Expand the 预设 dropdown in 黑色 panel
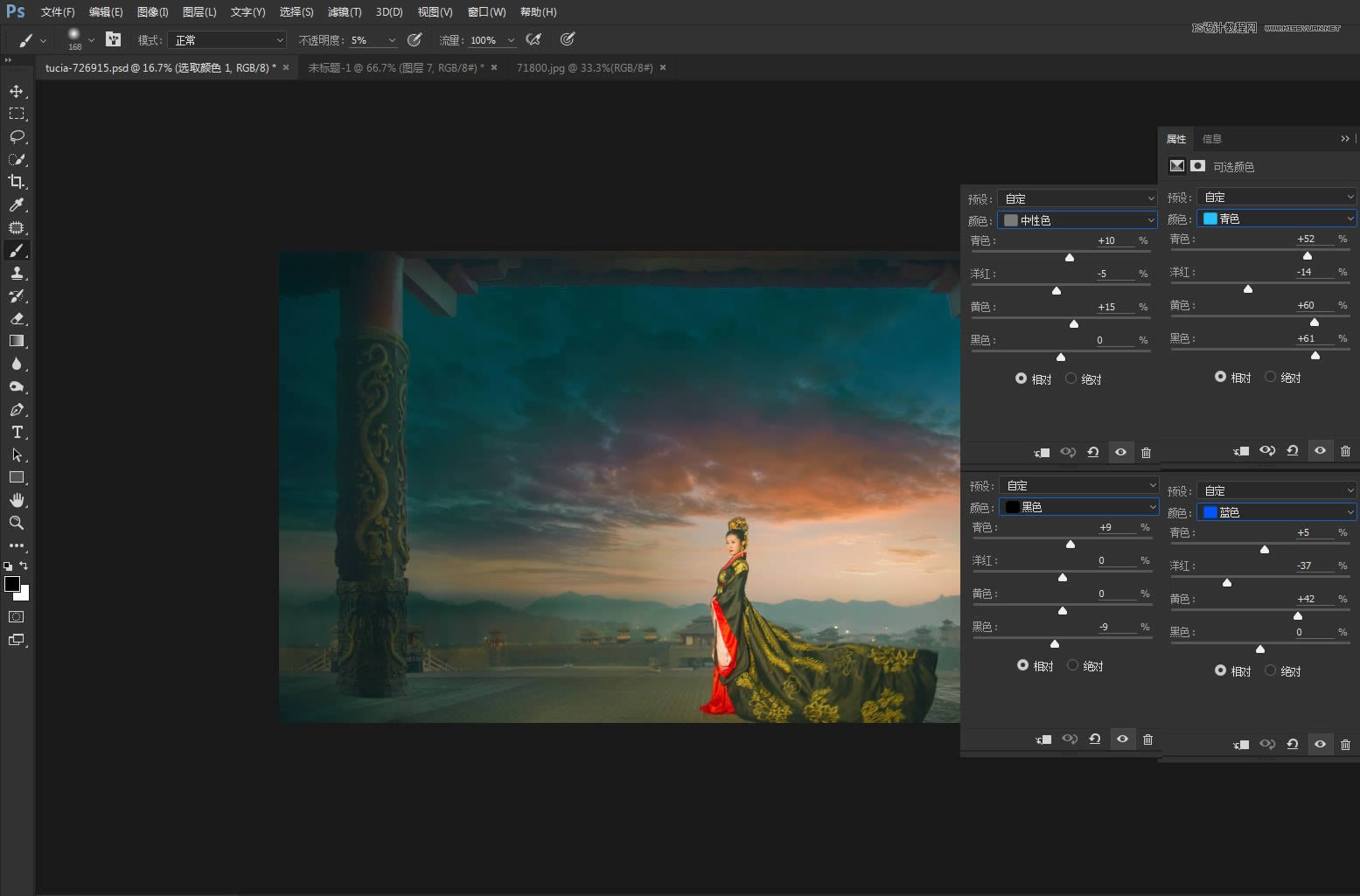Screen dimensions: 1360x896 [x=1079, y=485]
